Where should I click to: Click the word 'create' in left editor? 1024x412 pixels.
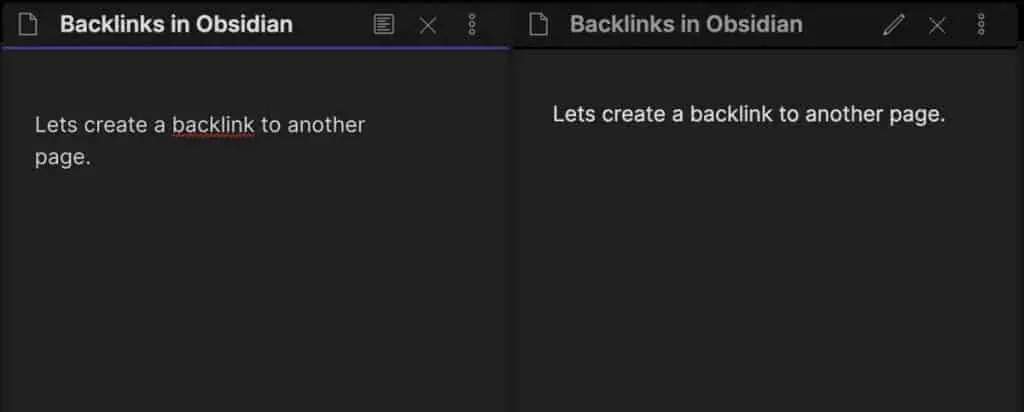116,125
